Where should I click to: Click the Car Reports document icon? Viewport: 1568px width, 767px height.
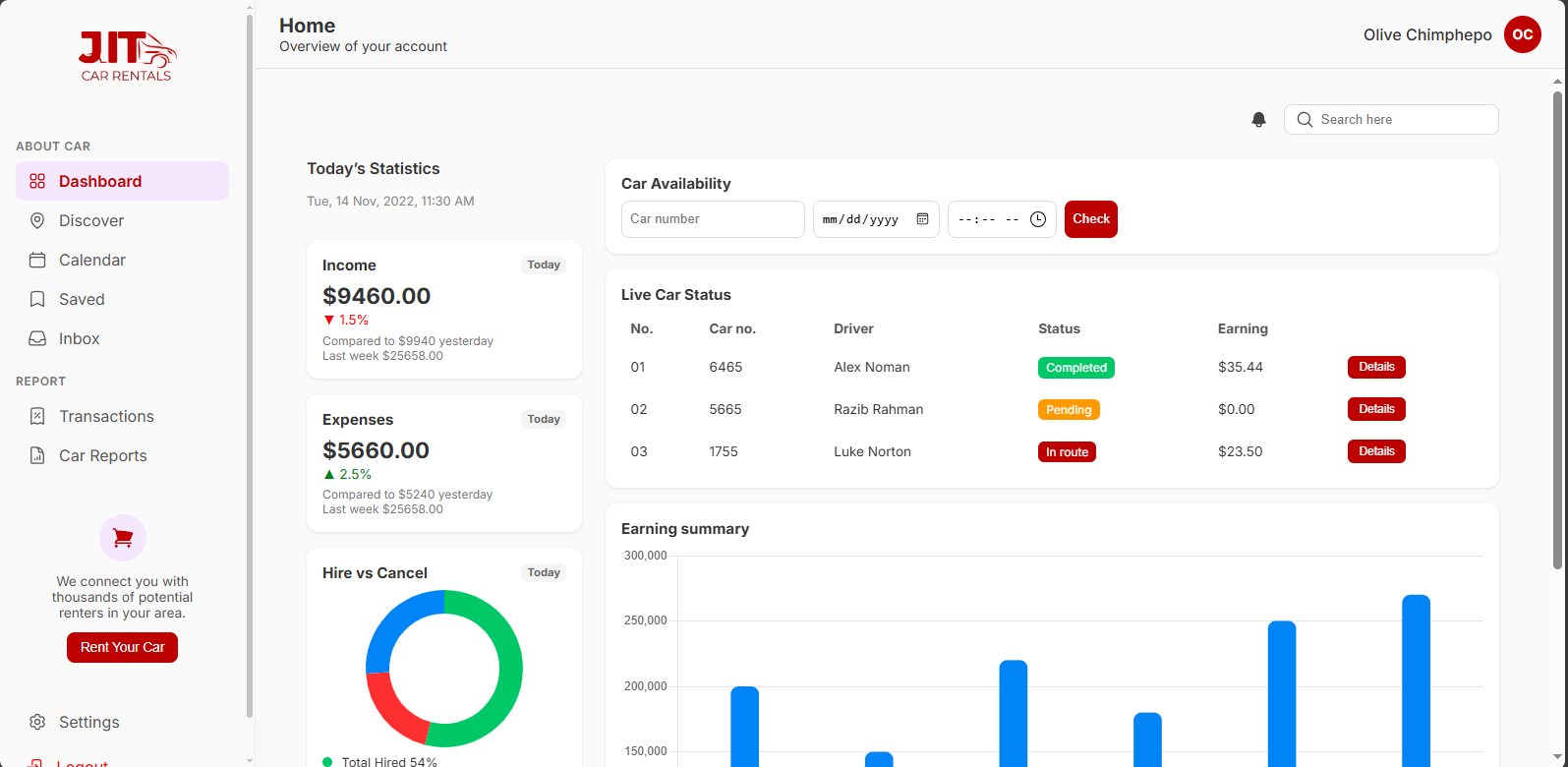37,455
